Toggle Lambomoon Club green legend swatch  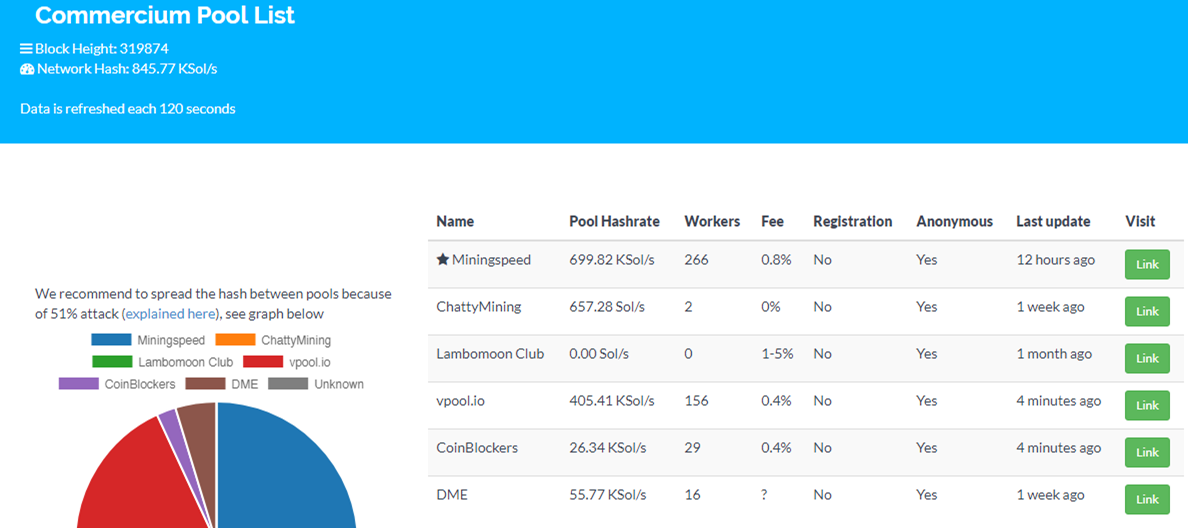111,362
